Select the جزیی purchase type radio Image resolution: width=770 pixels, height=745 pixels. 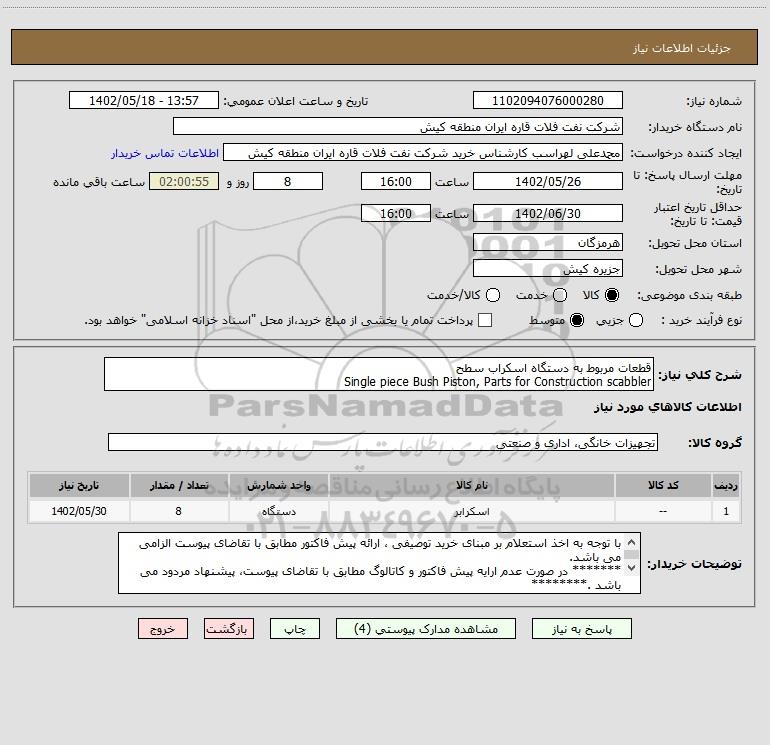636,320
